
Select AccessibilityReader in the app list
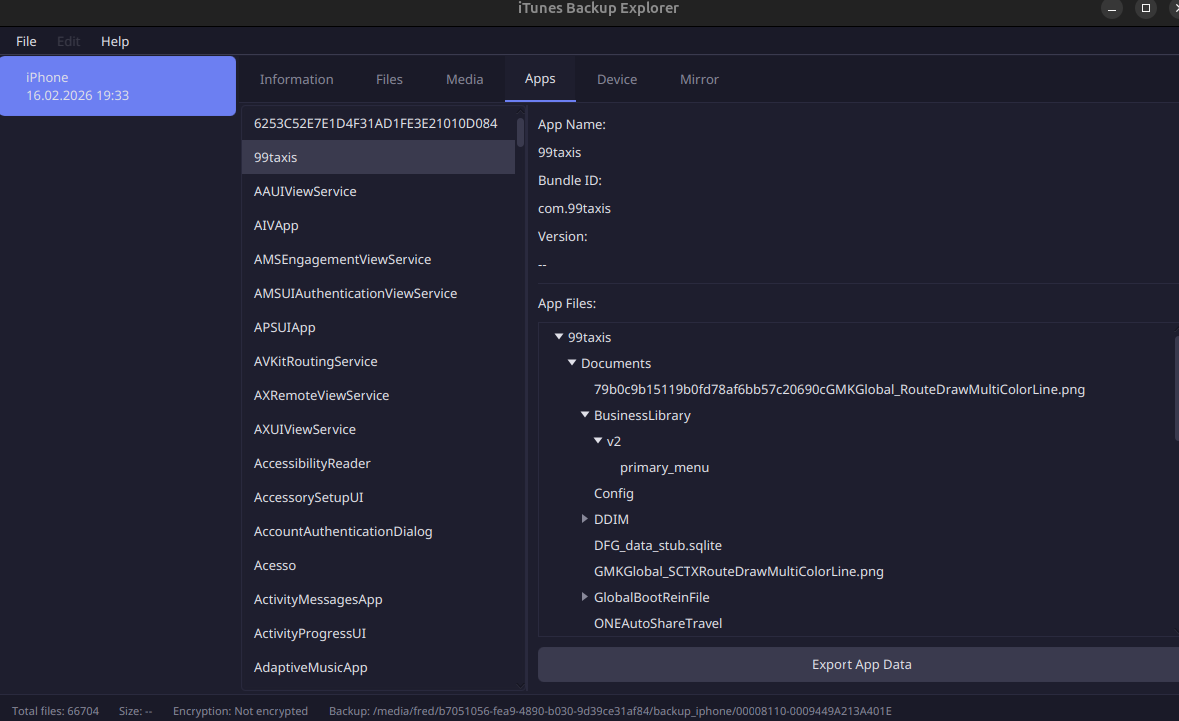click(x=378, y=463)
